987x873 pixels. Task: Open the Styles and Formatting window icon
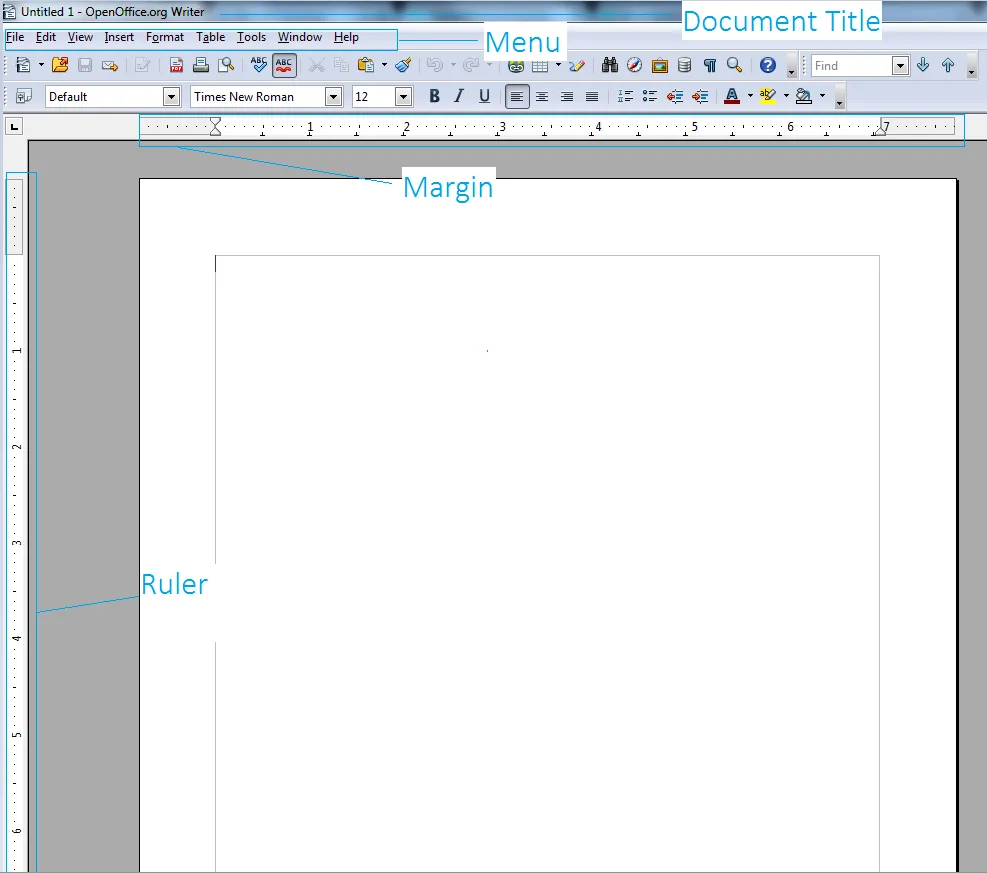23,96
